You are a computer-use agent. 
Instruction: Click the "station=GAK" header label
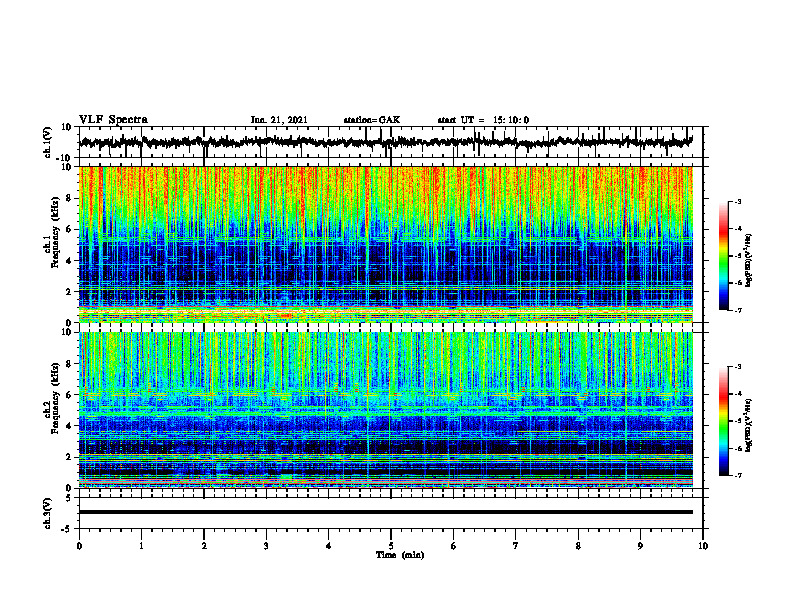(x=372, y=120)
